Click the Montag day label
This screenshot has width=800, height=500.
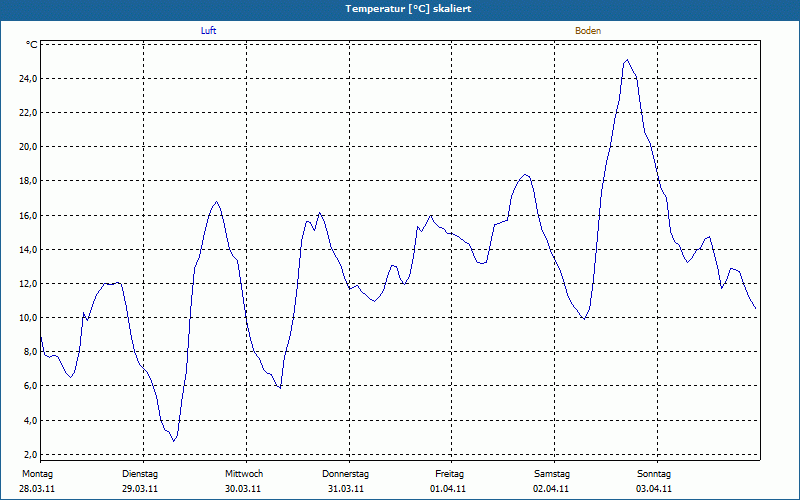37,474
